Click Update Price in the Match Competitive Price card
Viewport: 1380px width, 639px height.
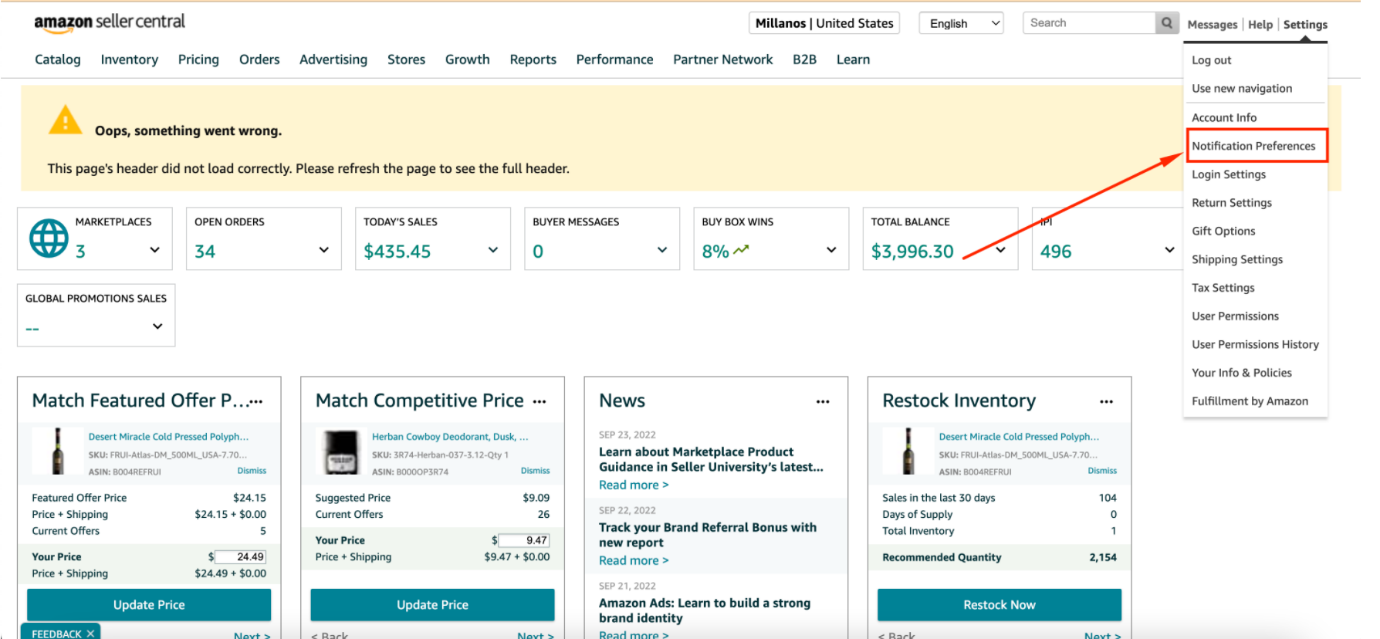432,605
